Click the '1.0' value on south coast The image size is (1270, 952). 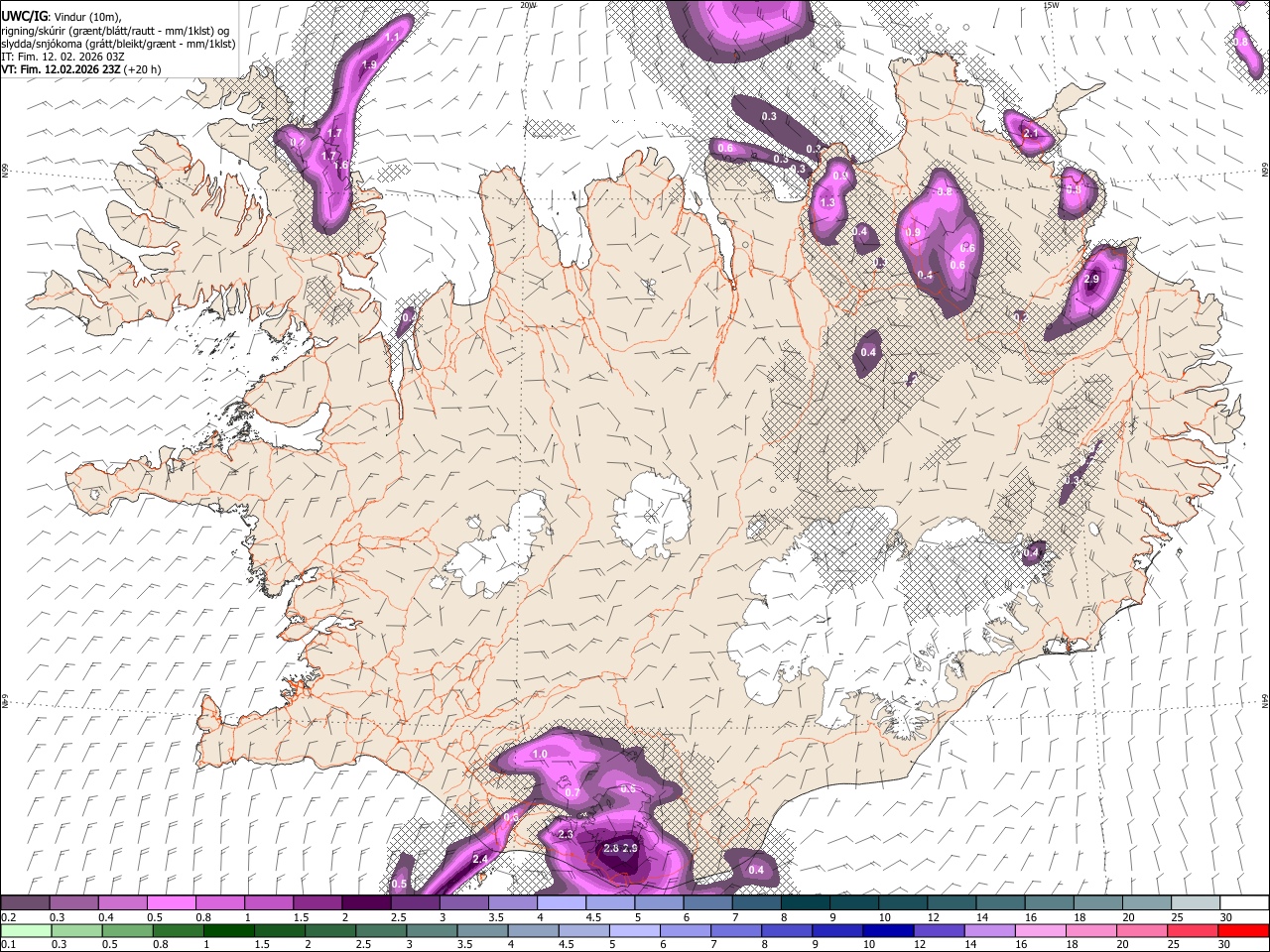(x=540, y=755)
